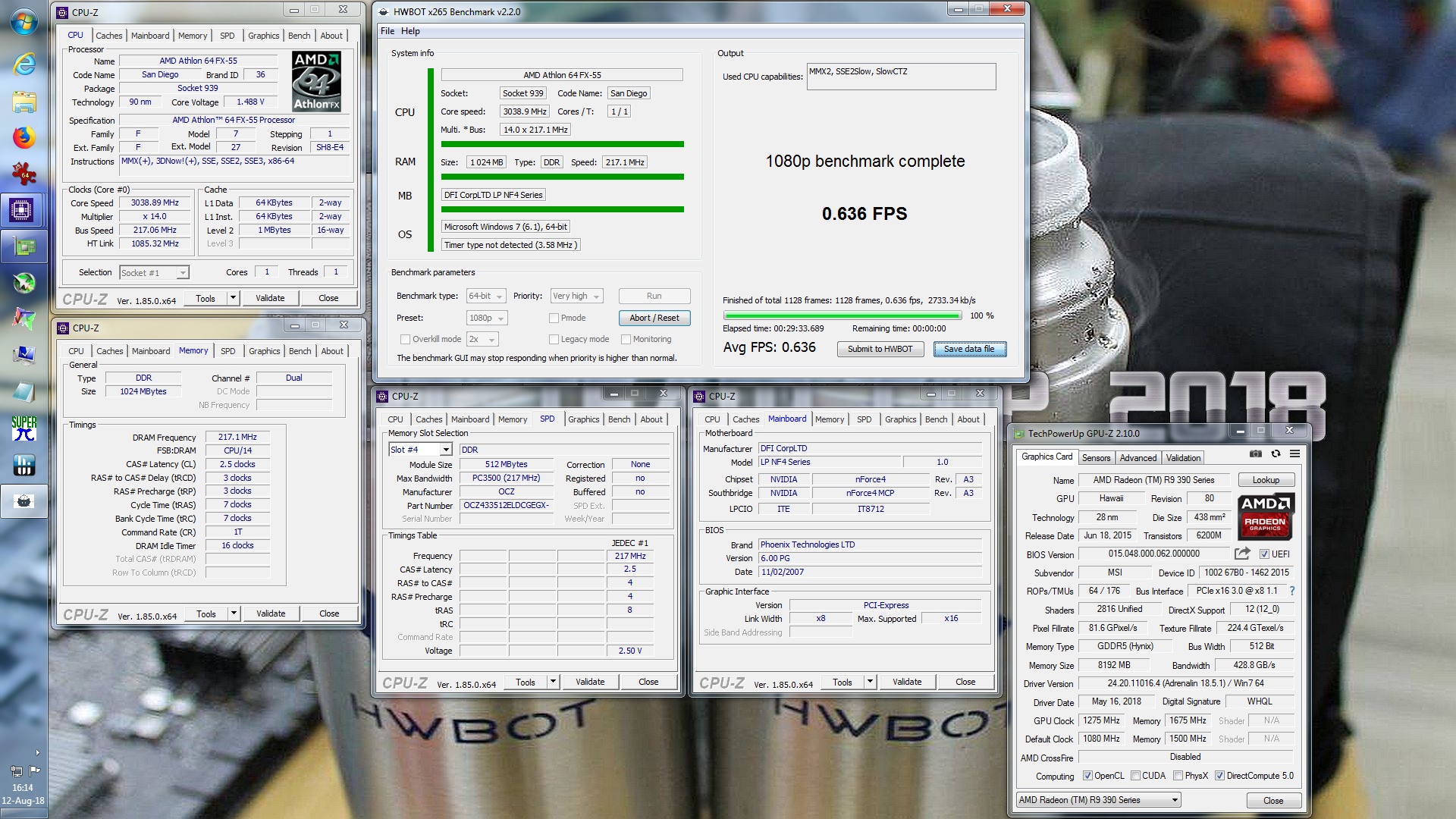Launch Firefox from the taskbar
1456x819 pixels.
click(24, 137)
